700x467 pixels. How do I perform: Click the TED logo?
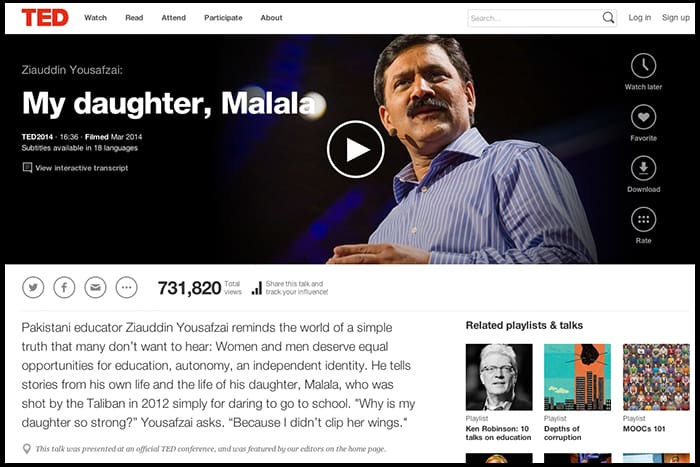45,18
